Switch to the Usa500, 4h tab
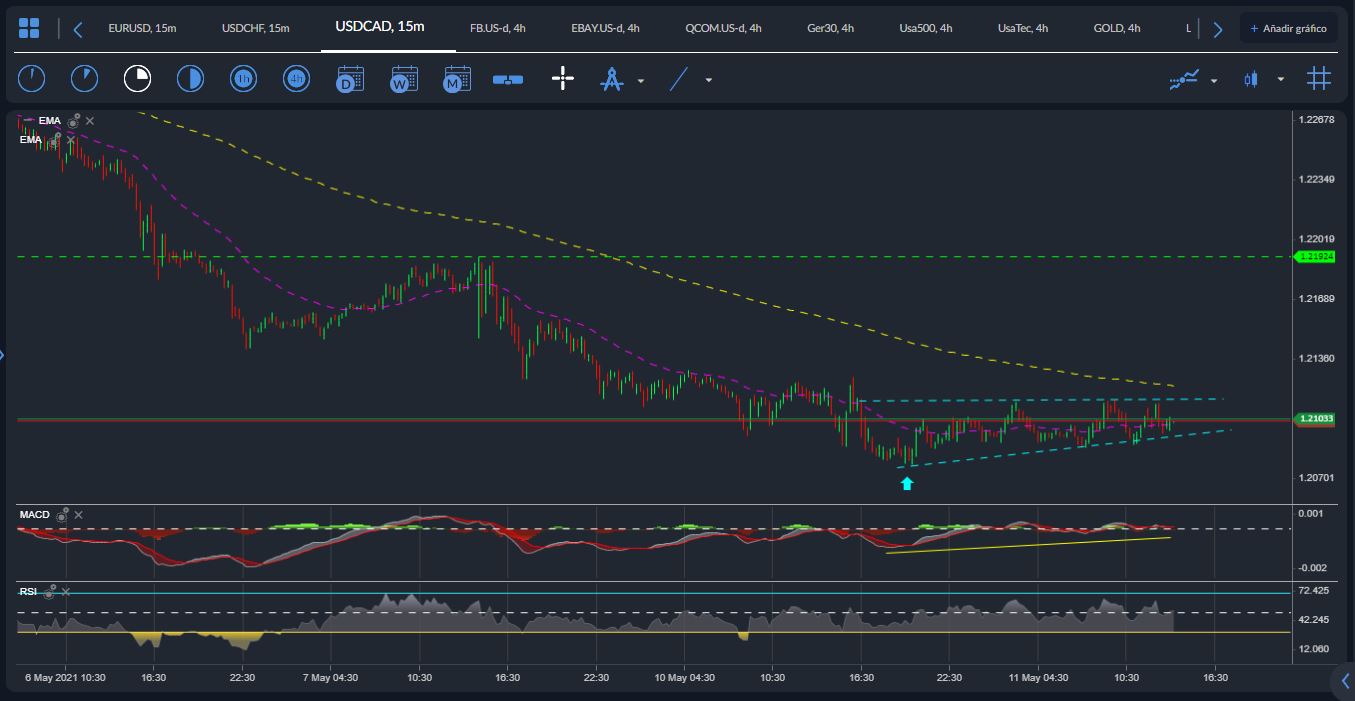Viewport: 1355px width, 701px height. pyautogui.click(x=925, y=28)
